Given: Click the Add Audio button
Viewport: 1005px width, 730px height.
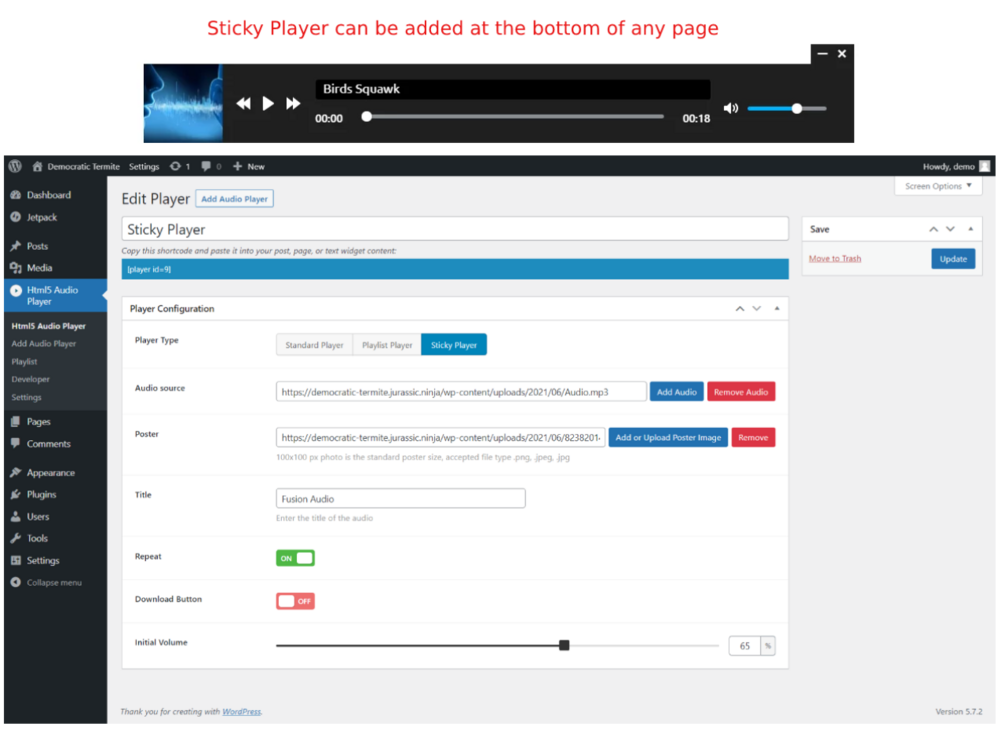Looking at the screenshot, I should [676, 392].
